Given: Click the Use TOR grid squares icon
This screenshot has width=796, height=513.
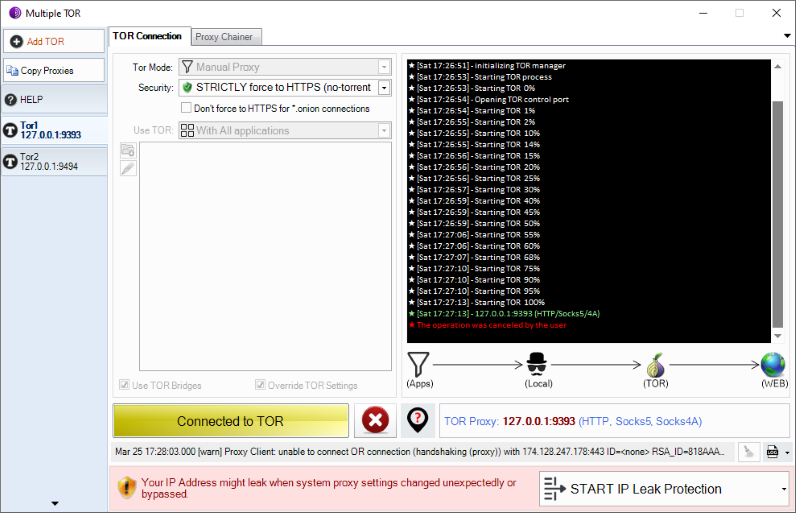Looking at the screenshot, I should [x=187, y=130].
